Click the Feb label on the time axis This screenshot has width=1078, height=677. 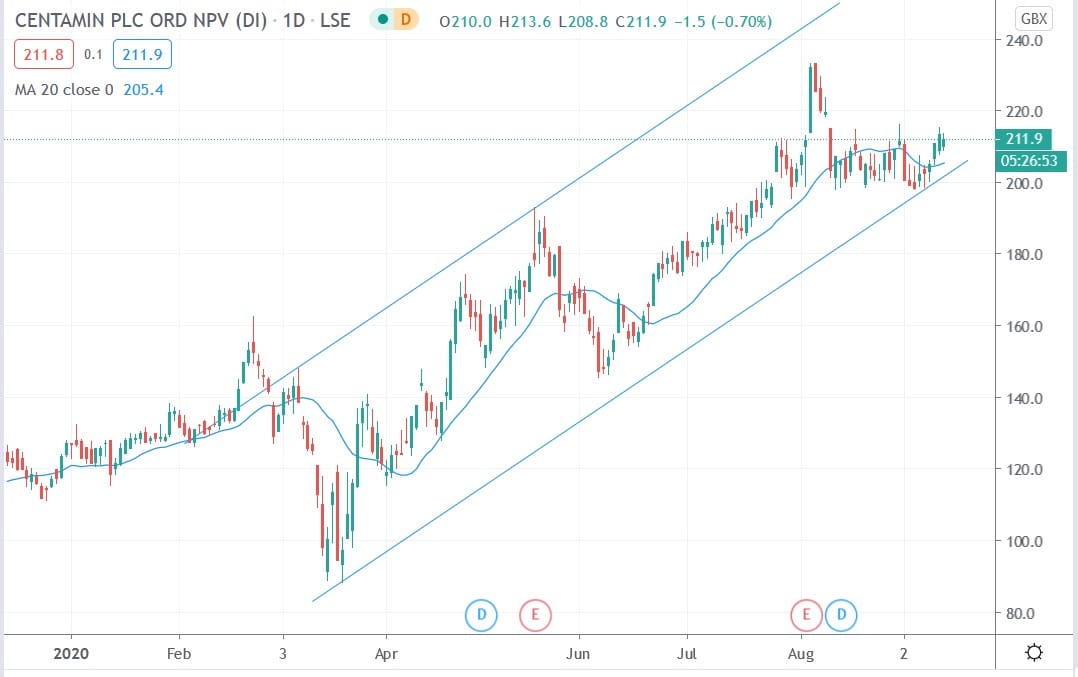[x=179, y=654]
